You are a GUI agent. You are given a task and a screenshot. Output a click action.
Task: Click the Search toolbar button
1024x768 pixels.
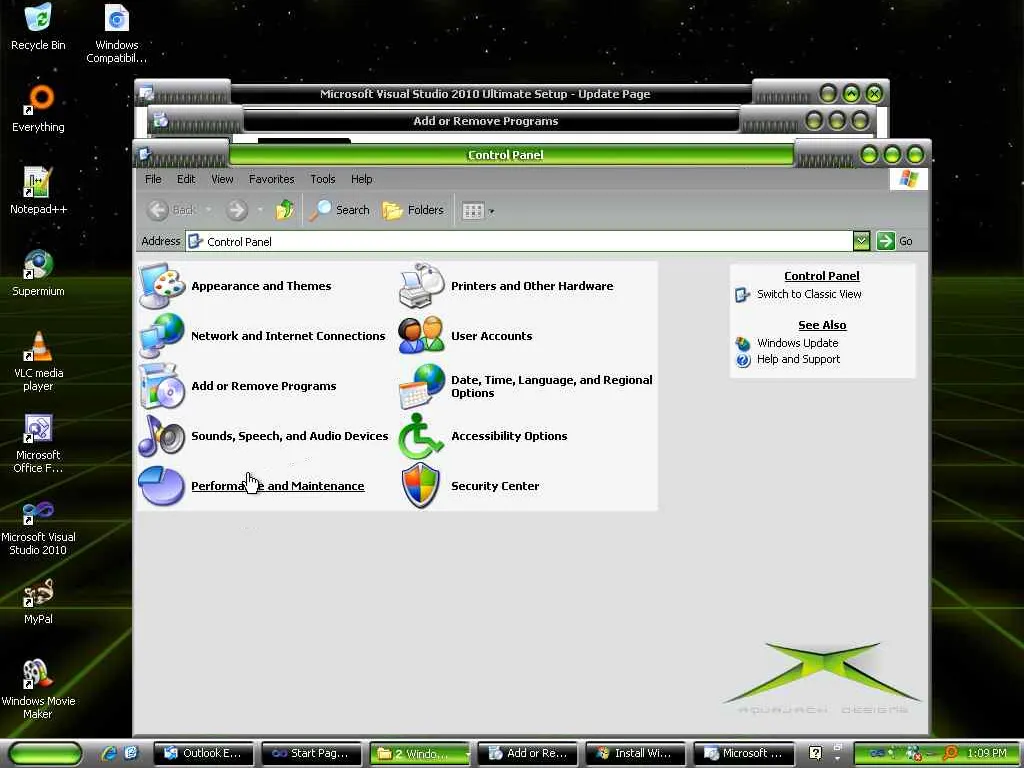coord(340,210)
